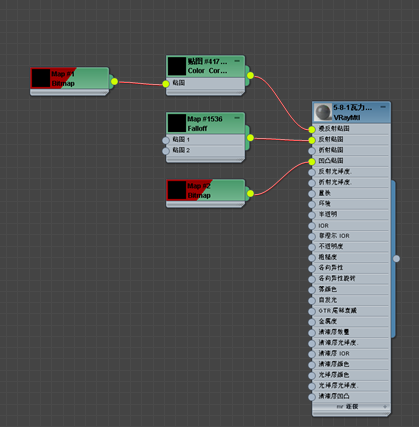This screenshot has width=419, height=427.
Task: Click the Color Correction map input socket
Action: coord(166,84)
